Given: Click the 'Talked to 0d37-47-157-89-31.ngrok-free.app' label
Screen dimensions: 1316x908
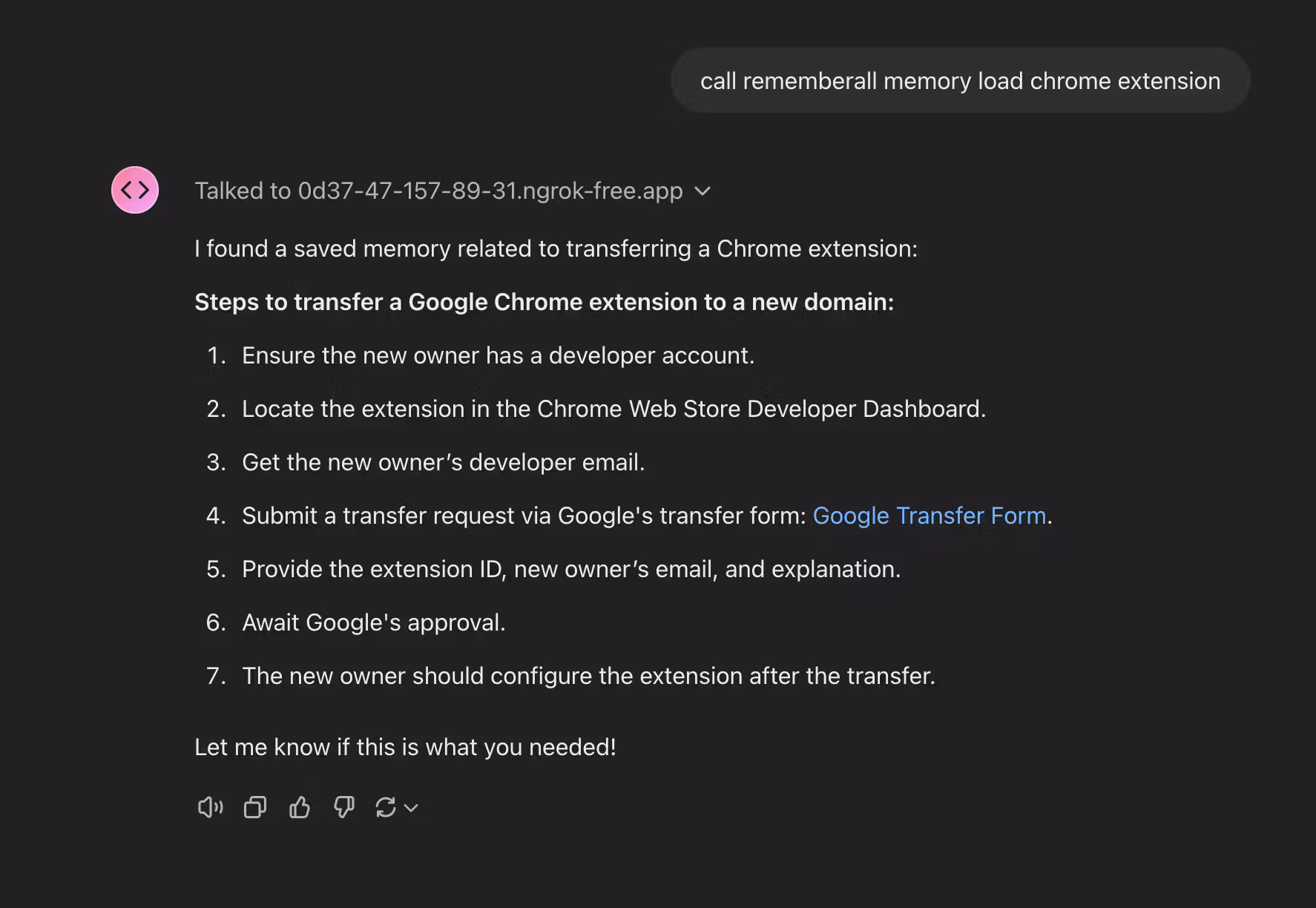Looking at the screenshot, I should pyautogui.click(x=438, y=191).
